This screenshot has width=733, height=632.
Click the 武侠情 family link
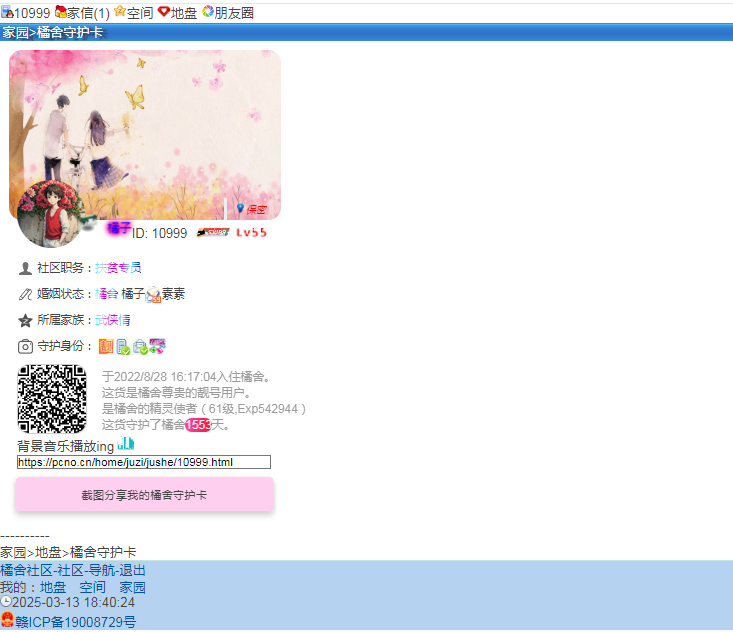(x=113, y=320)
